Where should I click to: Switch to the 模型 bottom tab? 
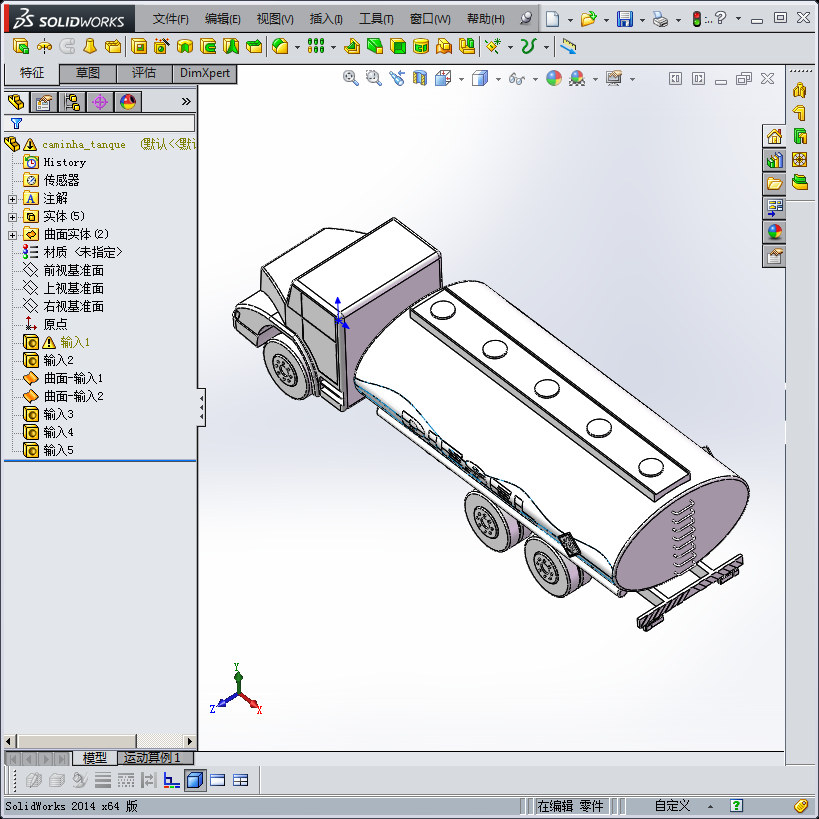point(95,757)
